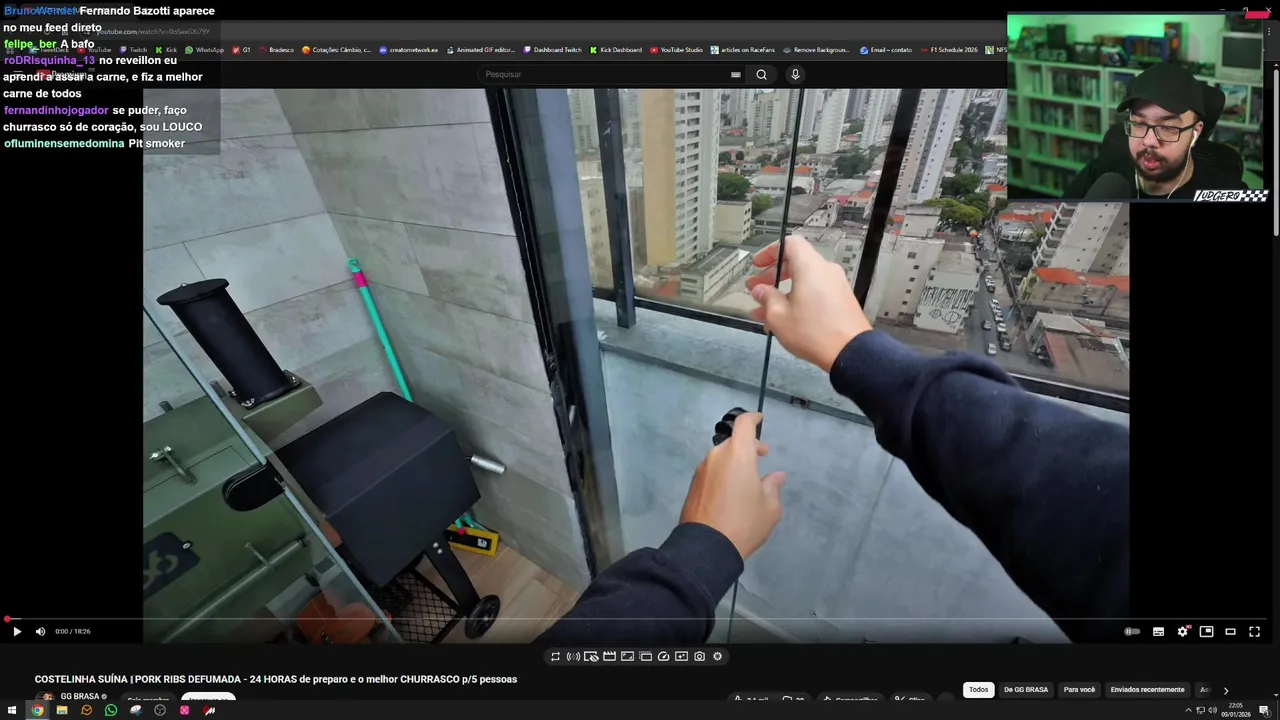
Task: Open the YouTube Studio bookmark
Action: click(x=676, y=50)
